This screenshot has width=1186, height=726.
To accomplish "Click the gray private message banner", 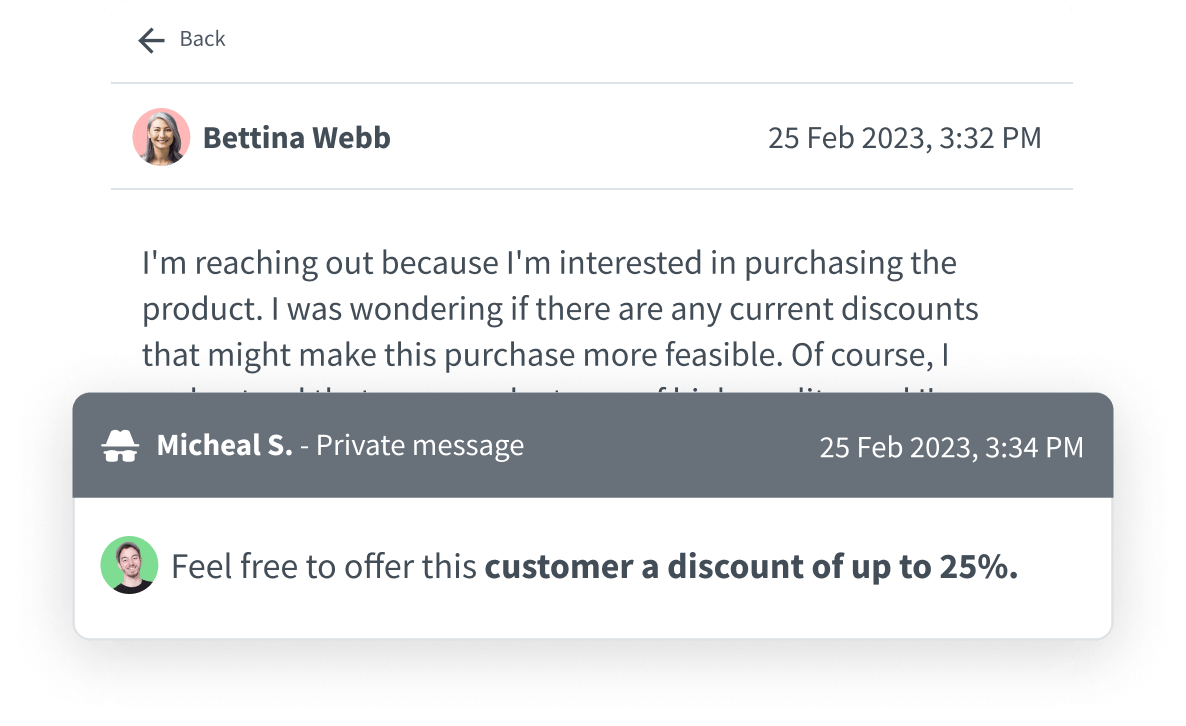I will (592, 445).
